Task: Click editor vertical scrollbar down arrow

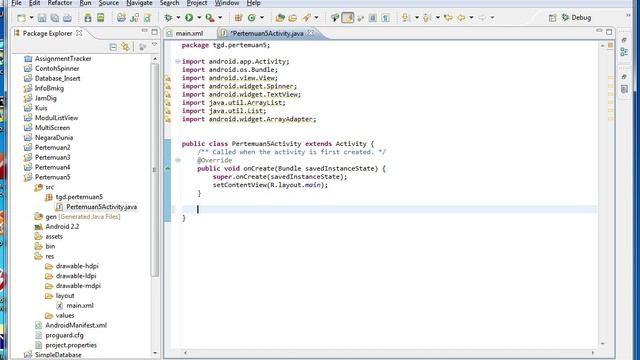Action: [602, 344]
